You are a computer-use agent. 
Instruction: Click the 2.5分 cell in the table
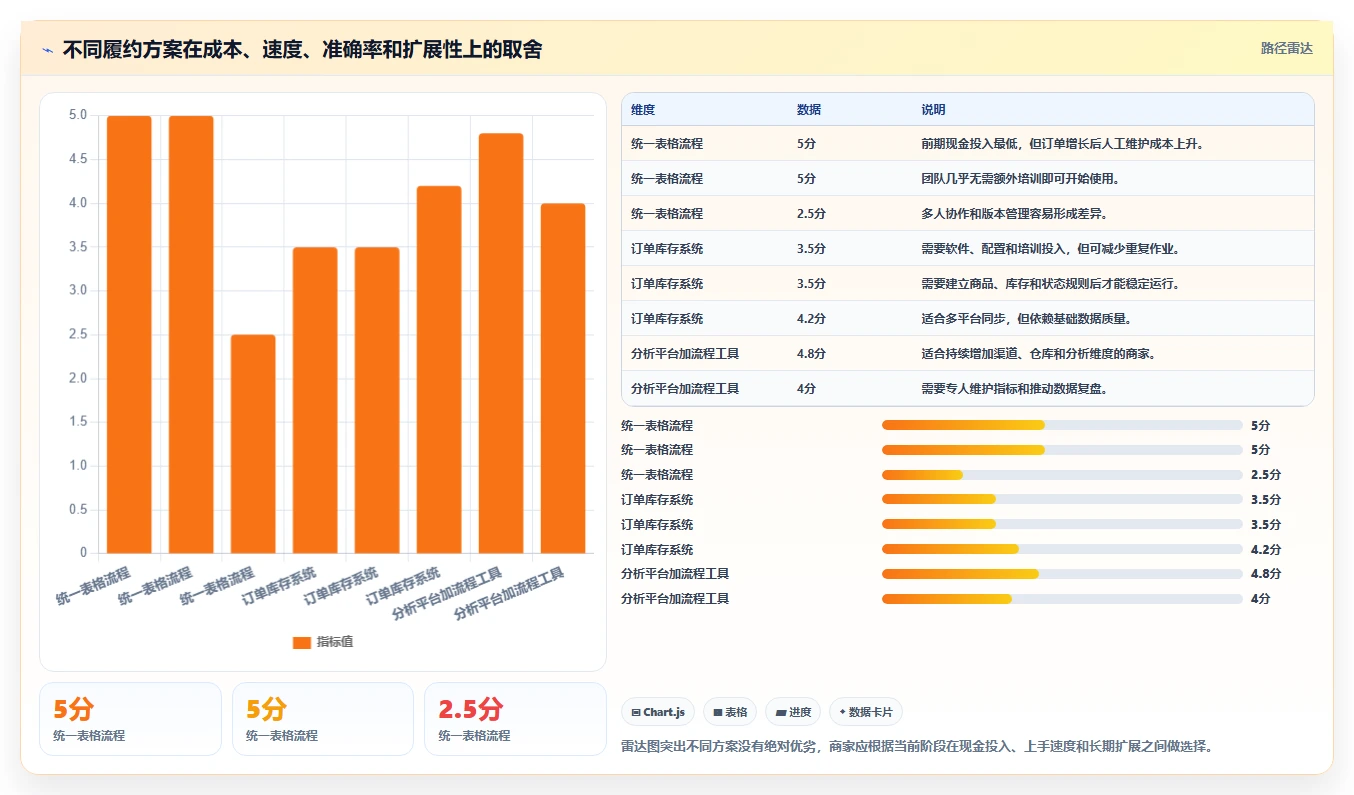pos(811,214)
